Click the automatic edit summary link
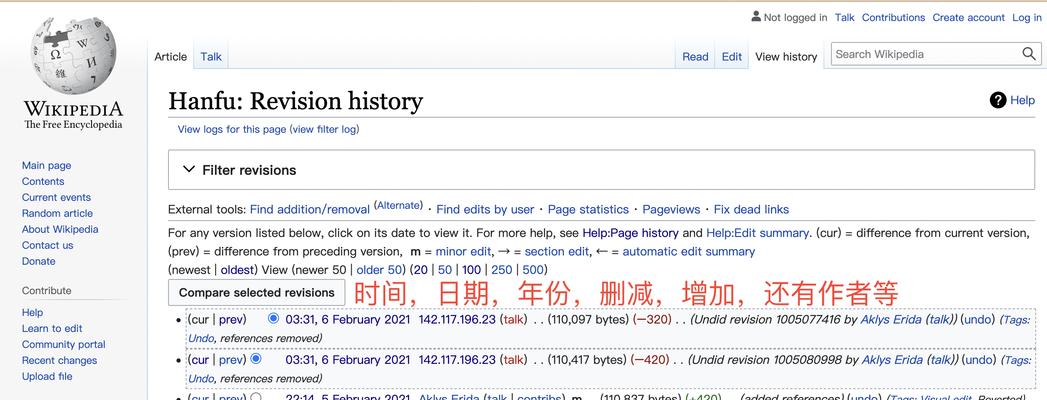The height and width of the screenshot is (400, 1047). pyautogui.click(x=688, y=252)
